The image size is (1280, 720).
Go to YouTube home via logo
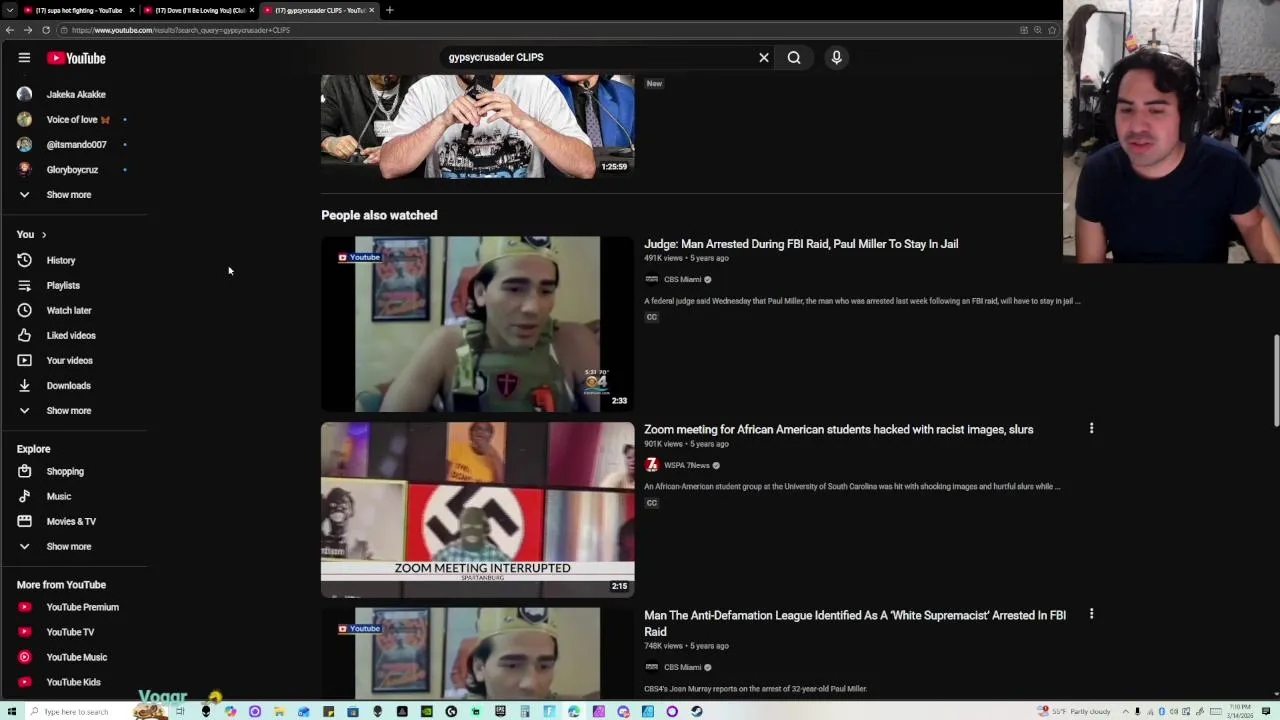(x=76, y=58)
